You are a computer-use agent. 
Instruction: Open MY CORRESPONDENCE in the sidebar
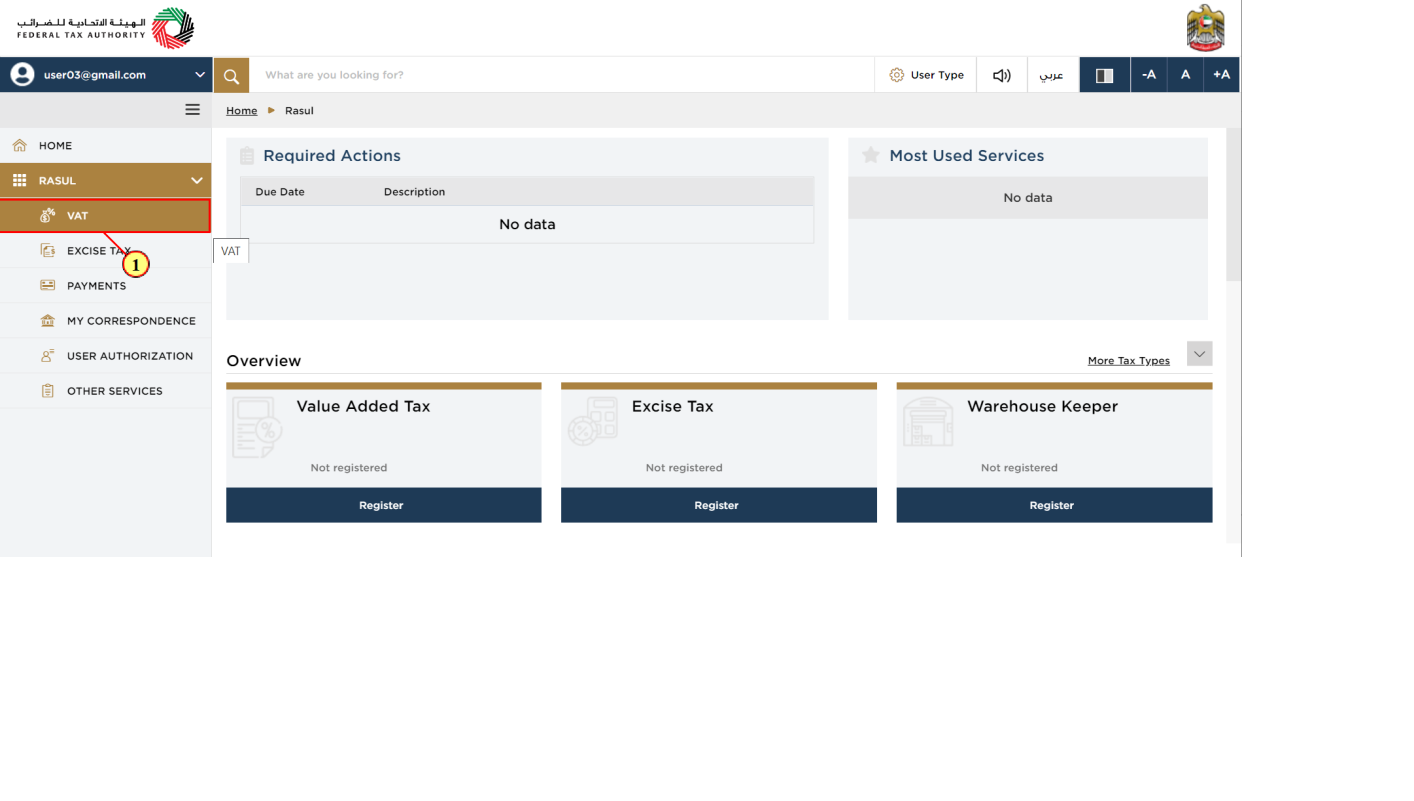click(106, 321)
